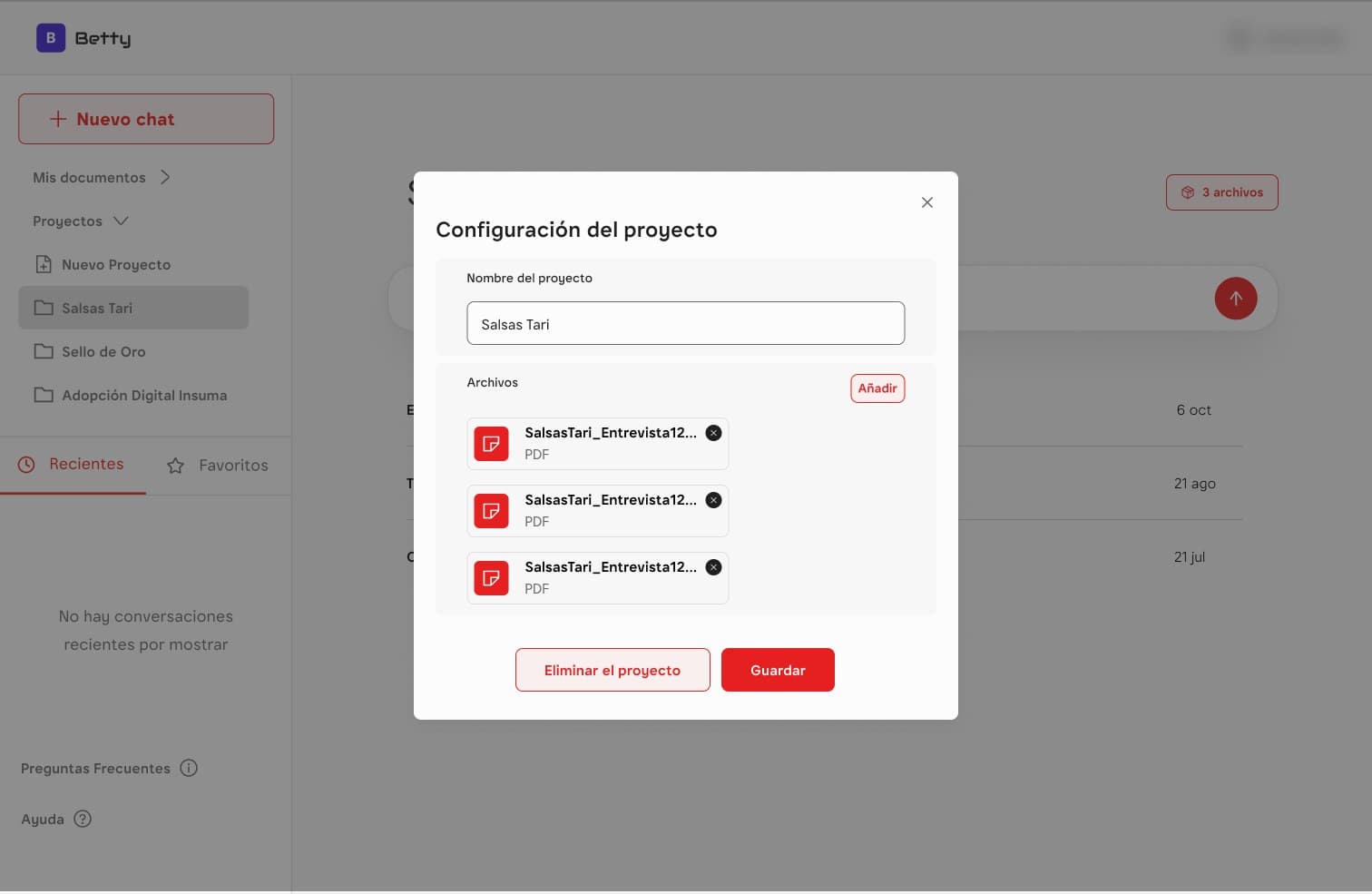Screen dimensions: 1372x894
Task: Click the red PDF icon of the first file
Action: point(492,444)
